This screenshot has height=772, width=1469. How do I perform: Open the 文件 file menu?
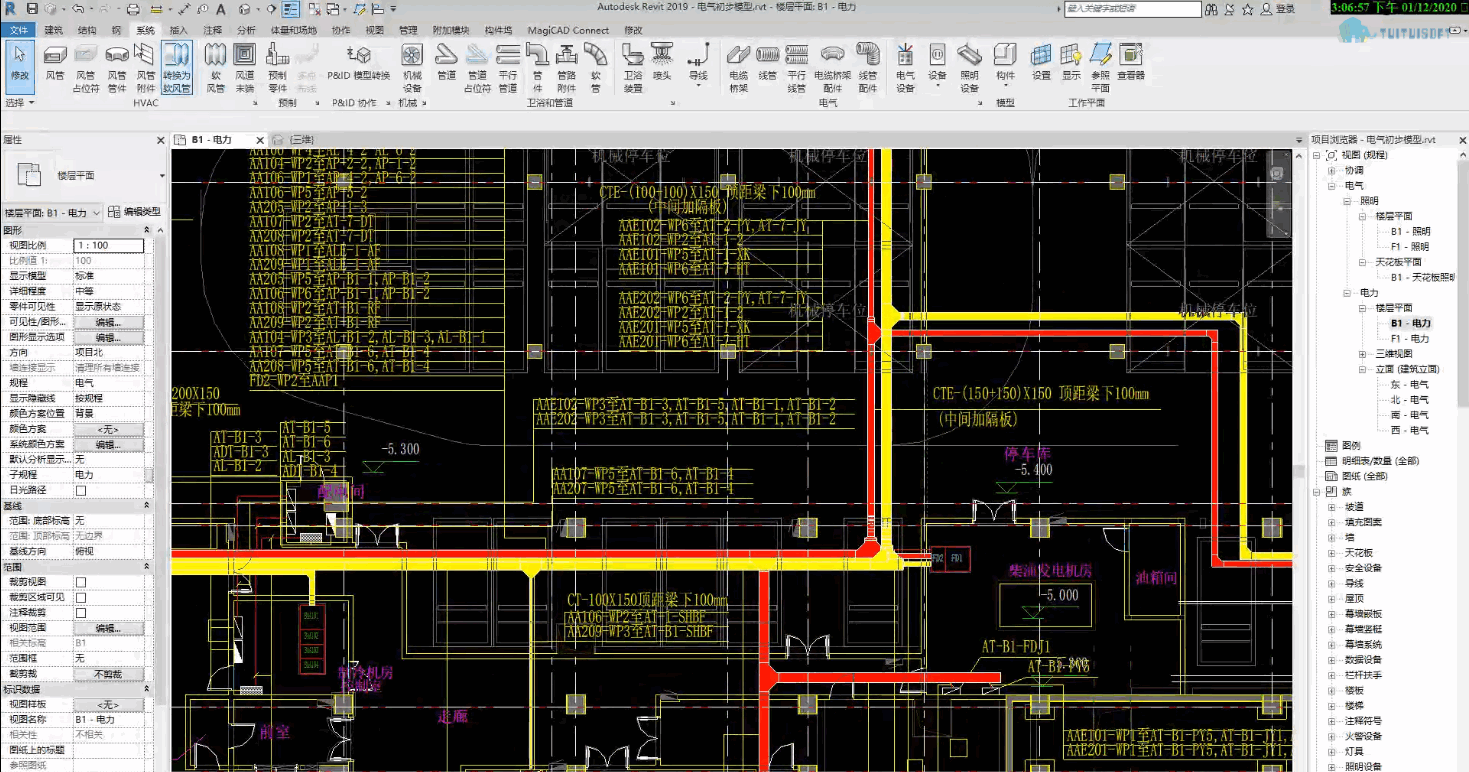point(19,30)
